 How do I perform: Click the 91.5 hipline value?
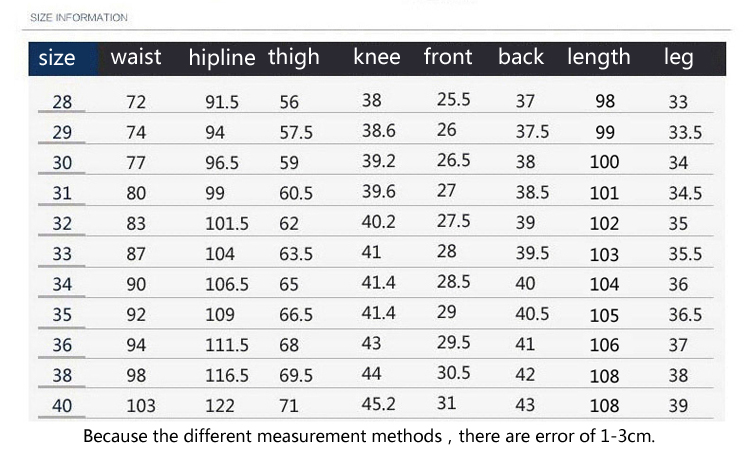pos(222,102)
